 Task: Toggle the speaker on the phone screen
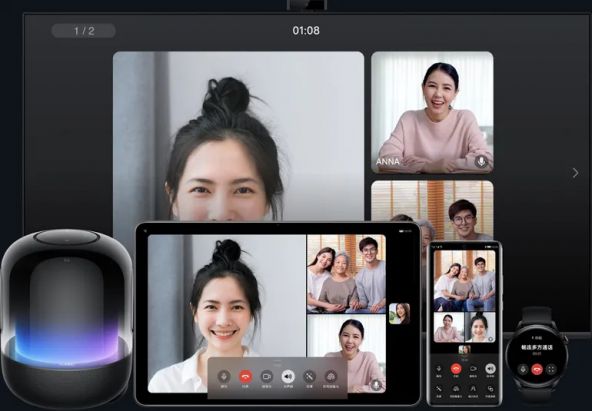490,368
